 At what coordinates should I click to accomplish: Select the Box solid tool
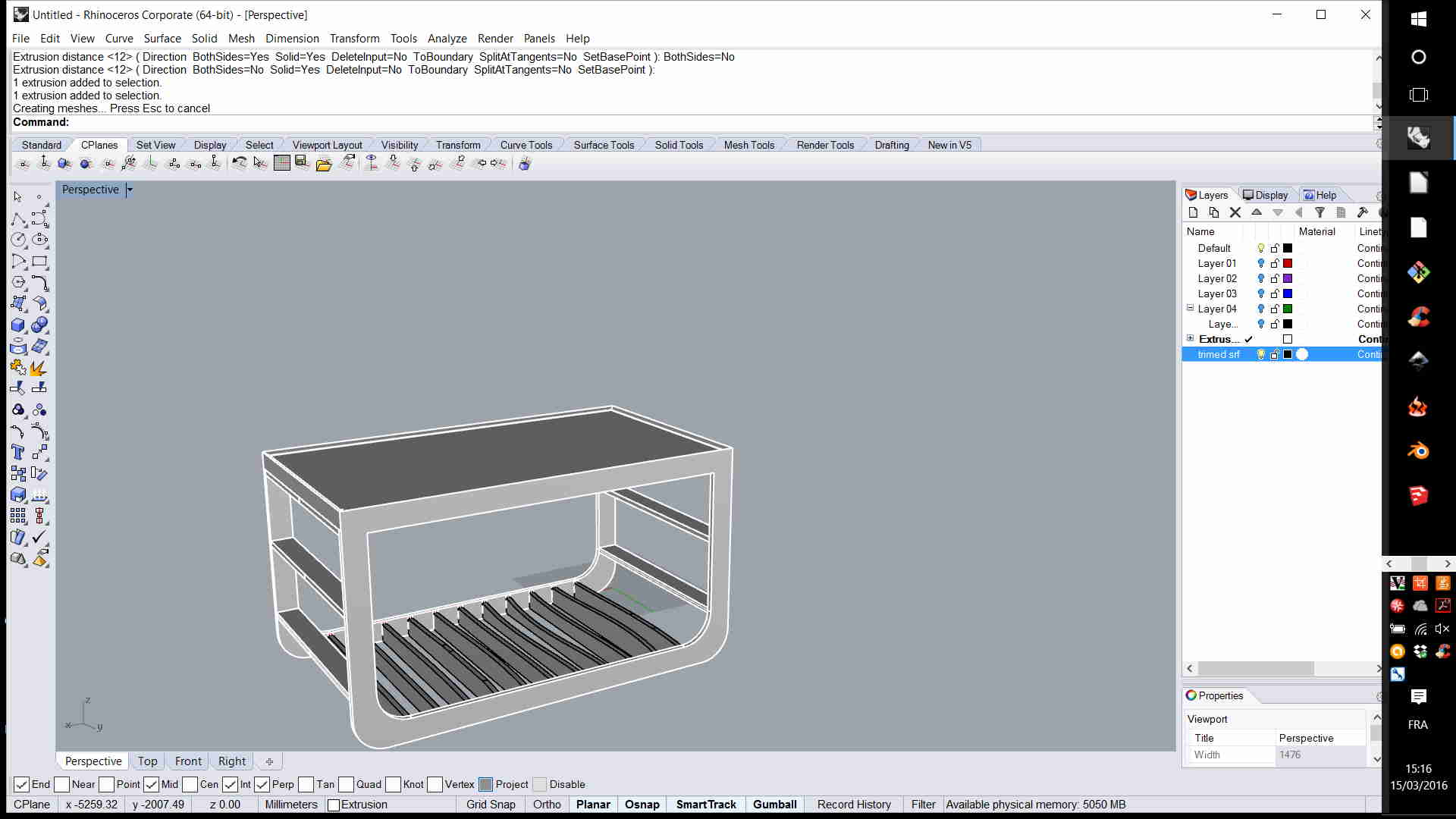(x=18, y=325)
